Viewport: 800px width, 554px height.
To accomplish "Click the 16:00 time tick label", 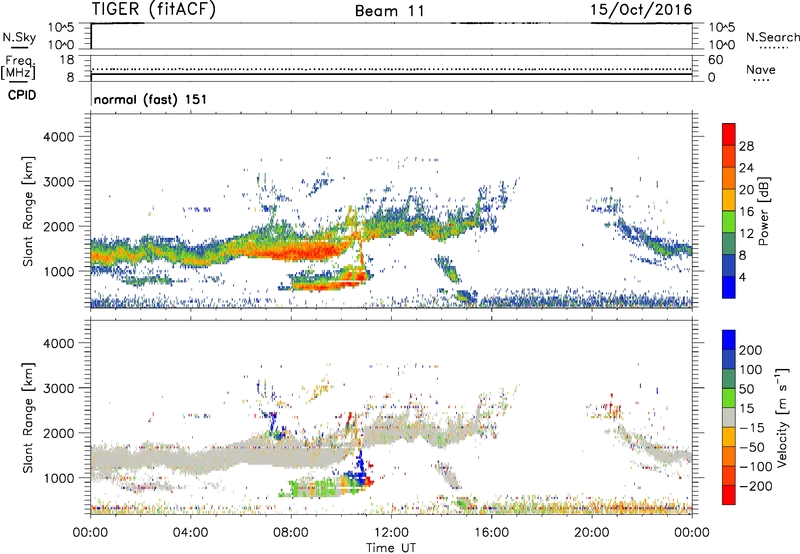I will click(491, 533).
